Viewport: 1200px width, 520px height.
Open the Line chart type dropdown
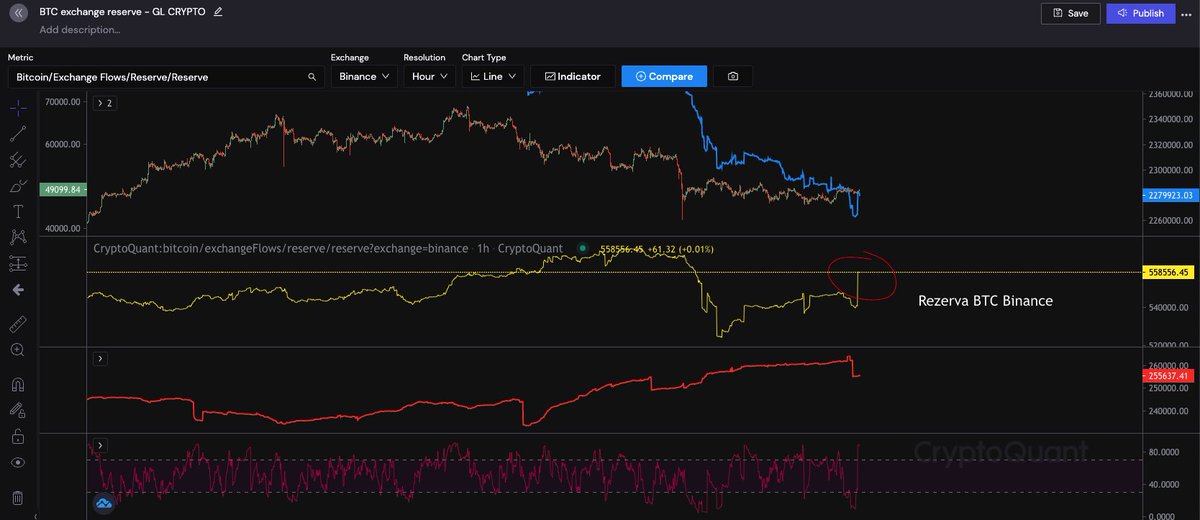(492, 76)
